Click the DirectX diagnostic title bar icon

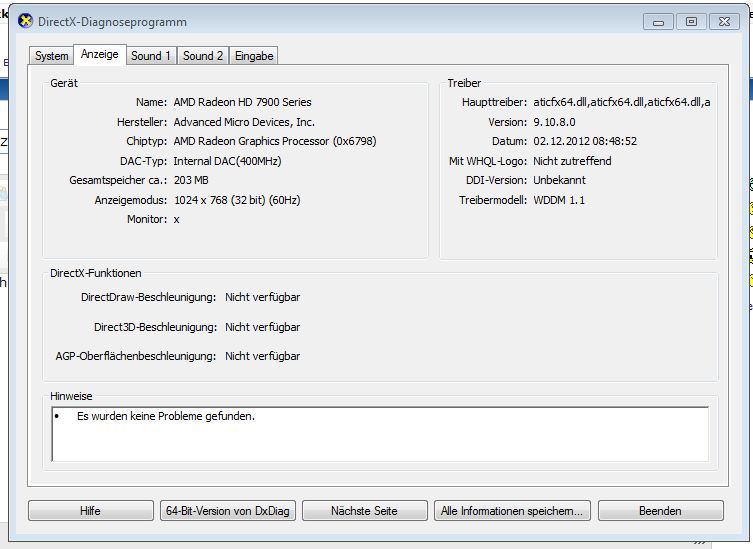point(25,22)
